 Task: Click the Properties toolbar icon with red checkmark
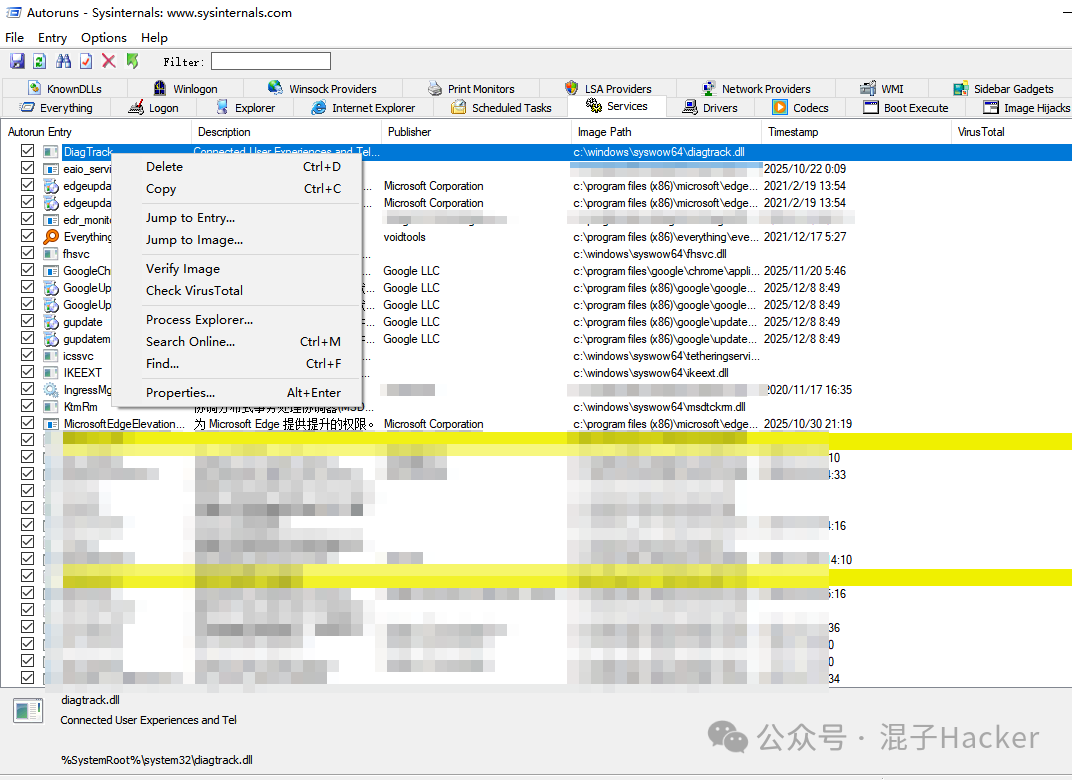[x=86, y=62]
